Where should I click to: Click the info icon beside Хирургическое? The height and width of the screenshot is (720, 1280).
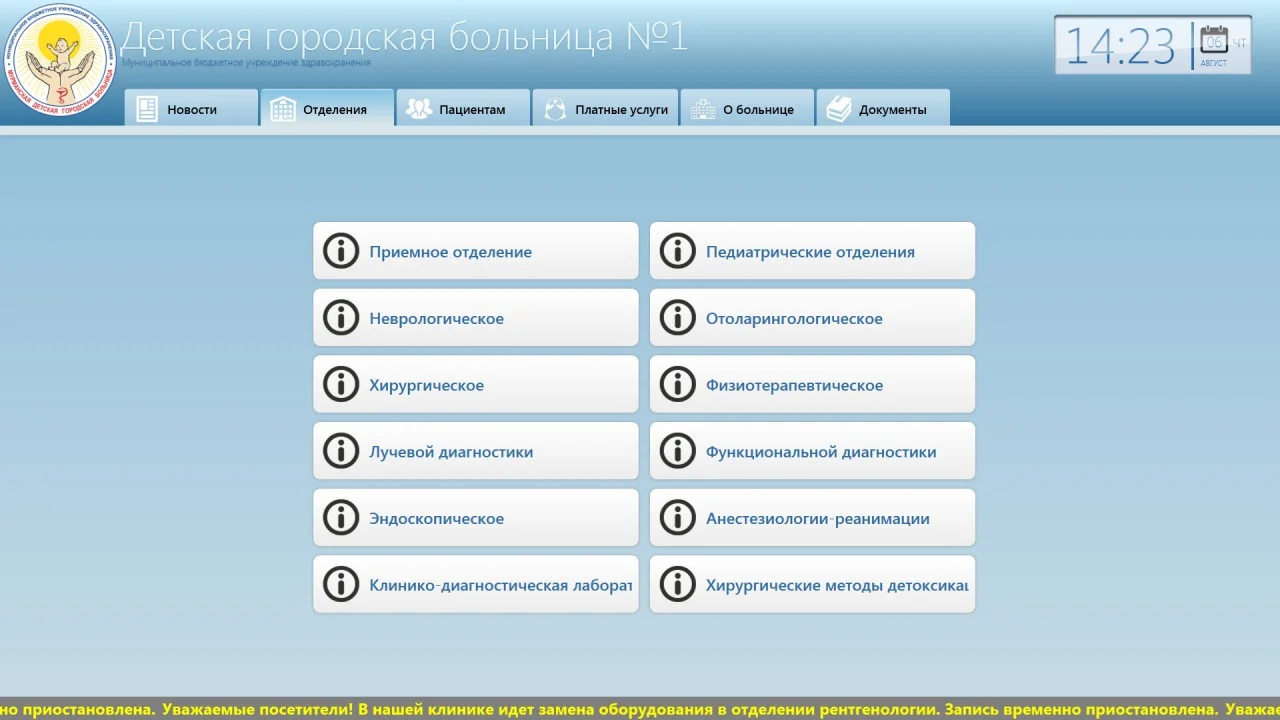pos(340,384)
